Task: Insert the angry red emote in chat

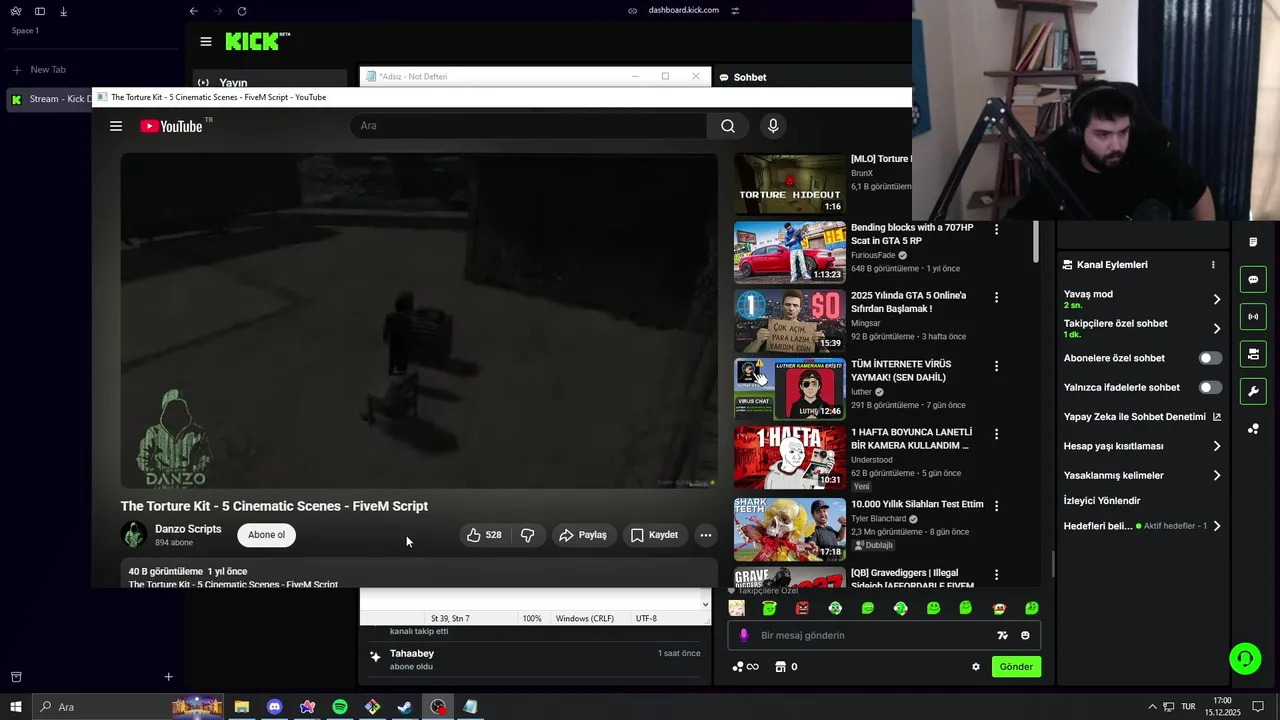Action: [802, 608]
